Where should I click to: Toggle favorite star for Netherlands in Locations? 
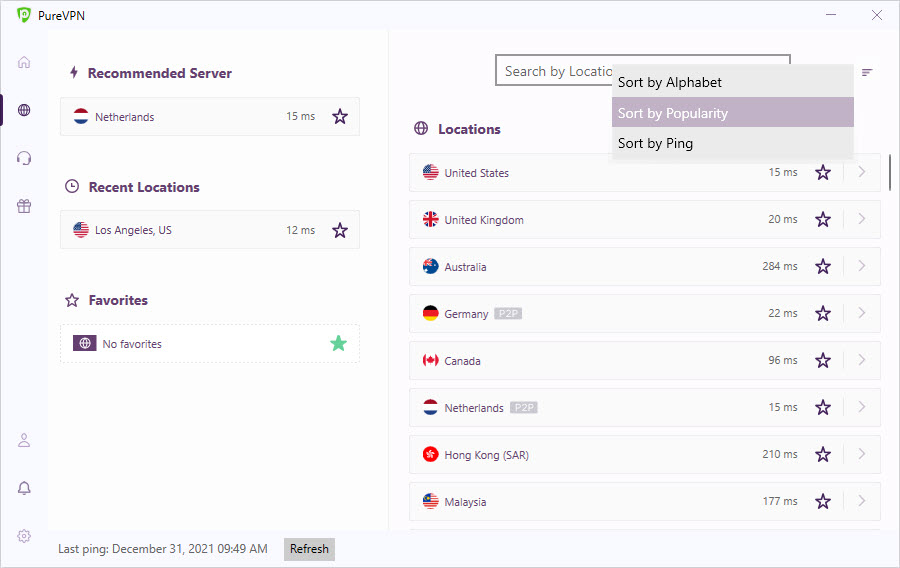(823, 407)
